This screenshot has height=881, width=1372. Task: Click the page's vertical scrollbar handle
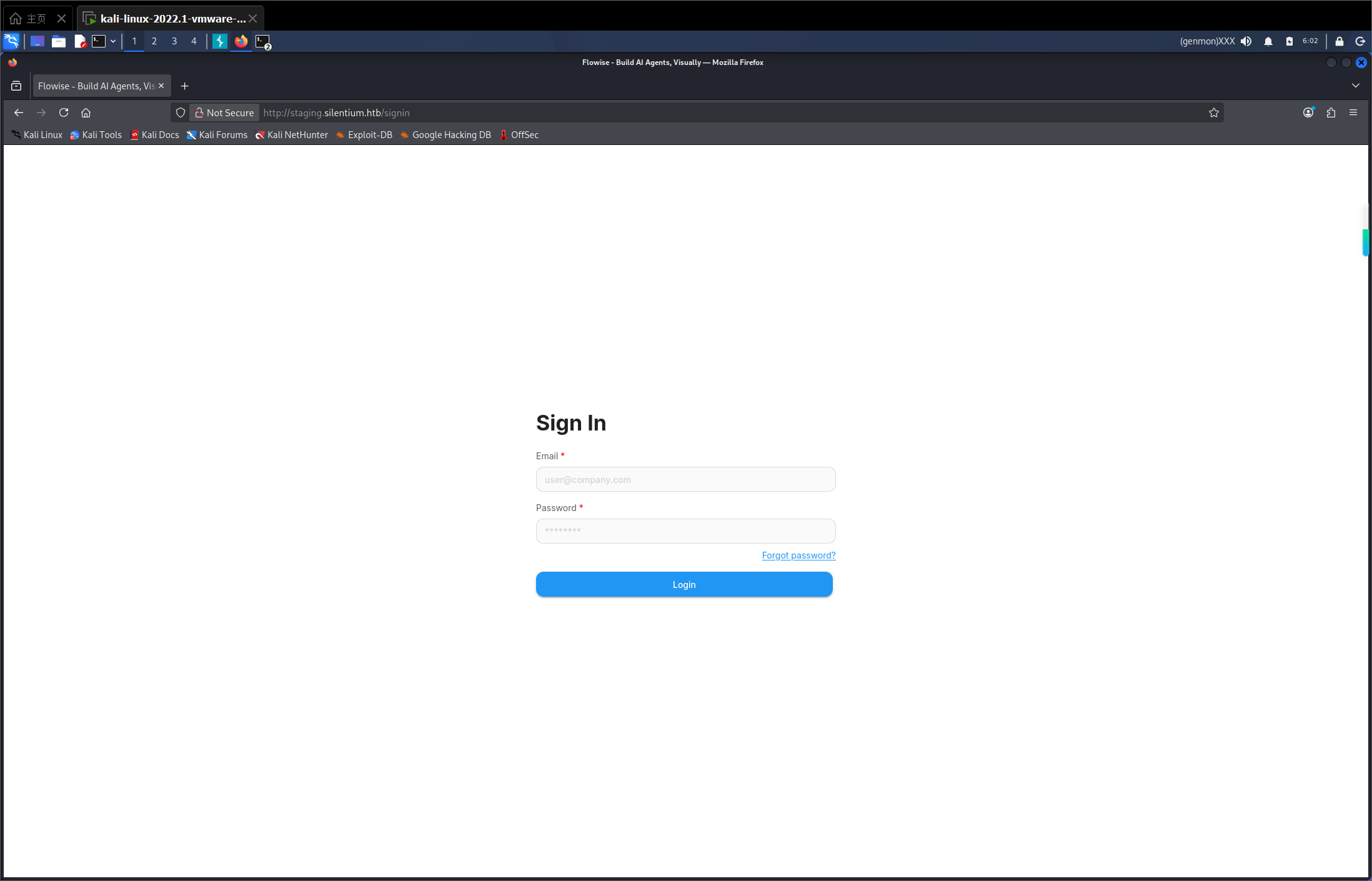[1366, 243]
